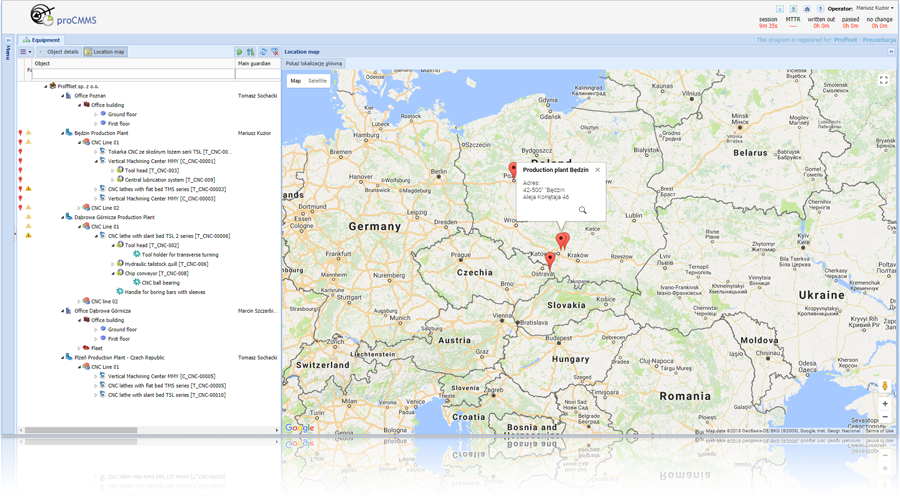Click the clear filter toolbar icon
The image size is (900, 499).
click(274, 52)
